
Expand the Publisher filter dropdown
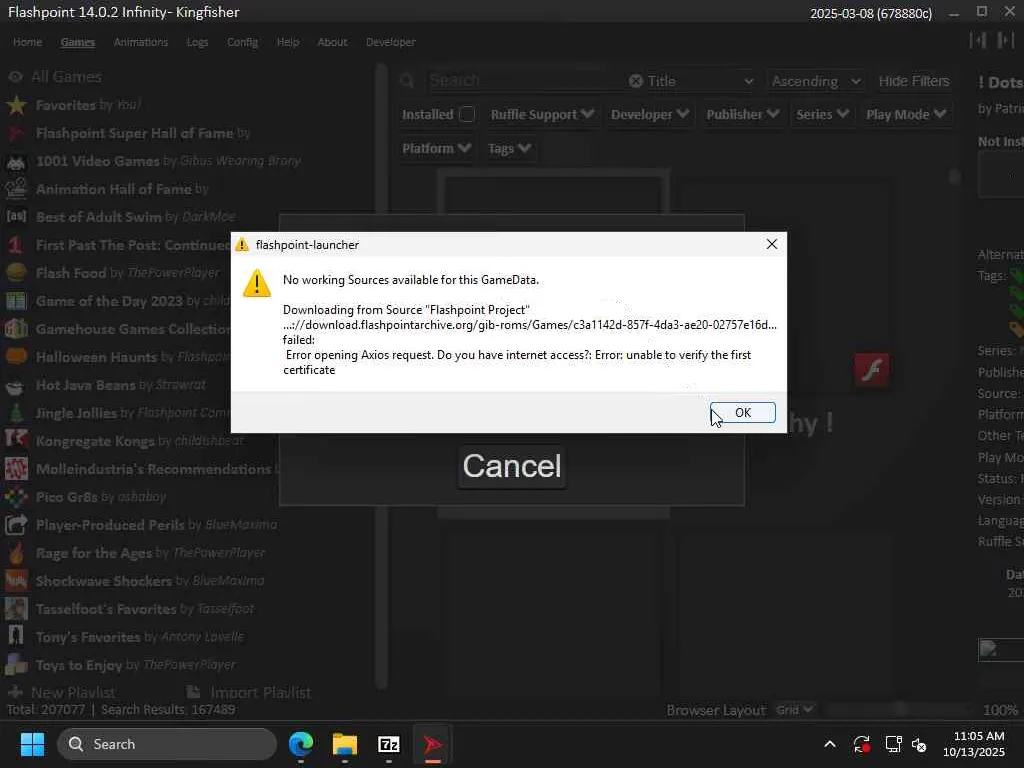coord(743,114)
